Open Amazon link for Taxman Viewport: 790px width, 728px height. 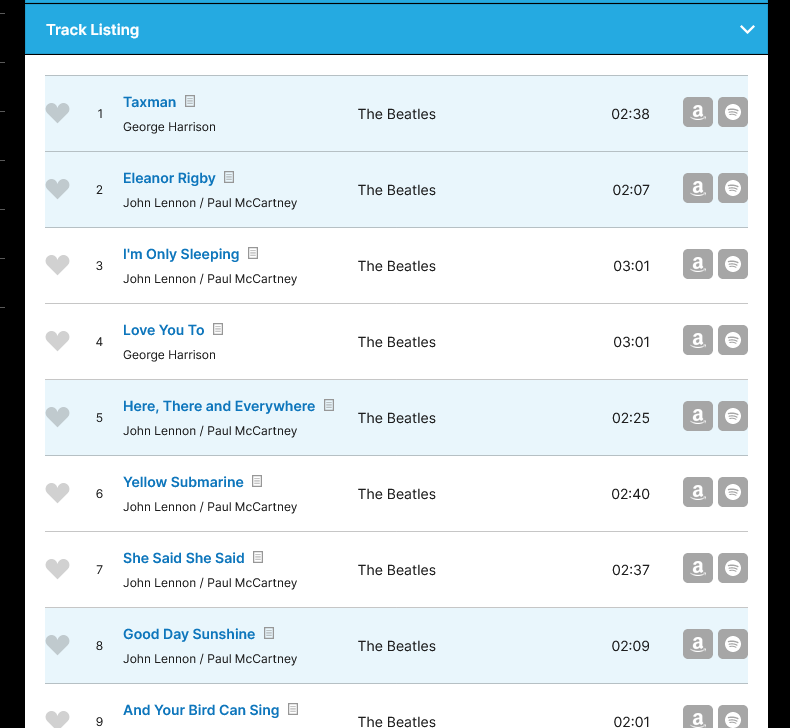698,113
